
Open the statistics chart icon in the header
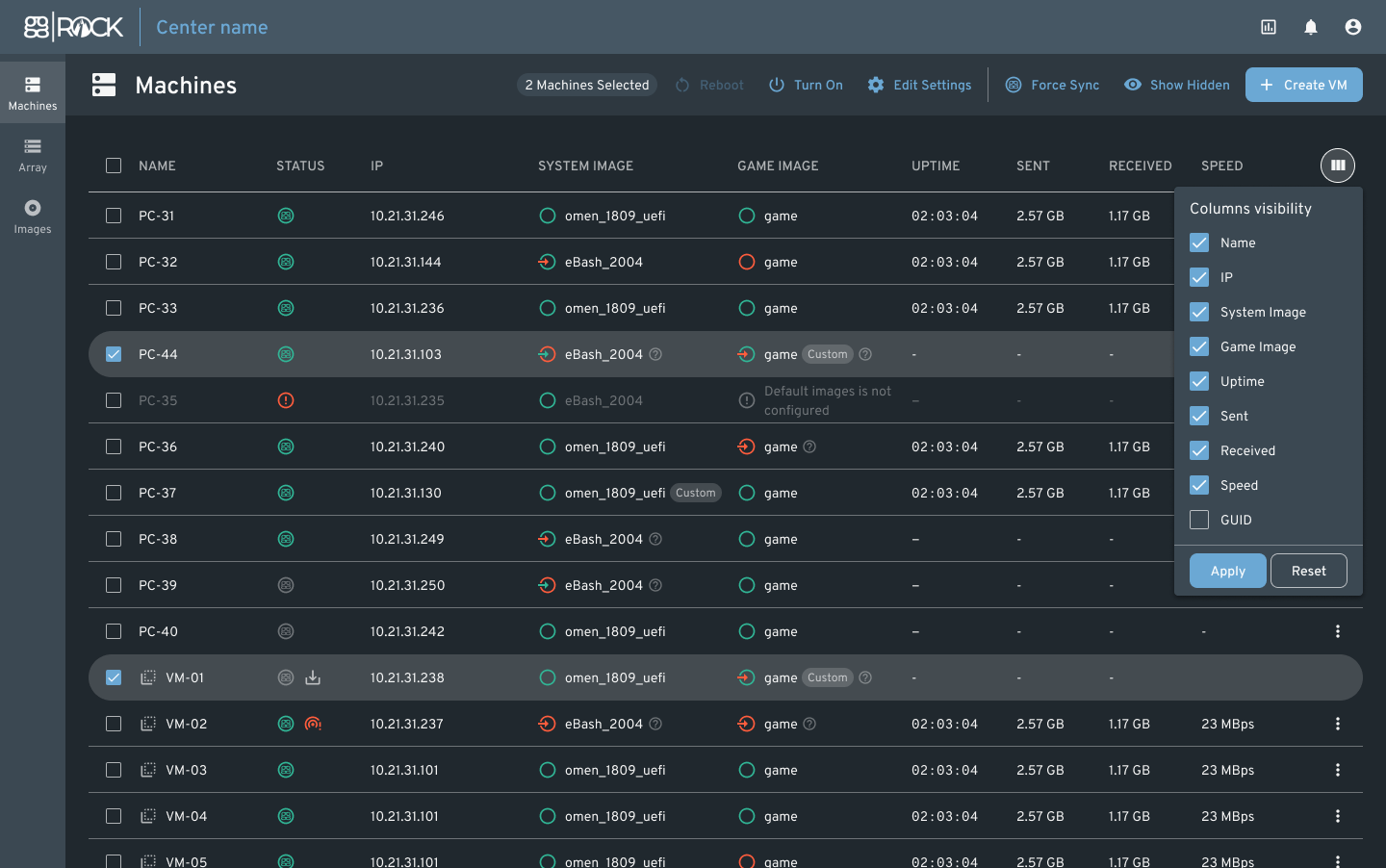pos(1269,27)
